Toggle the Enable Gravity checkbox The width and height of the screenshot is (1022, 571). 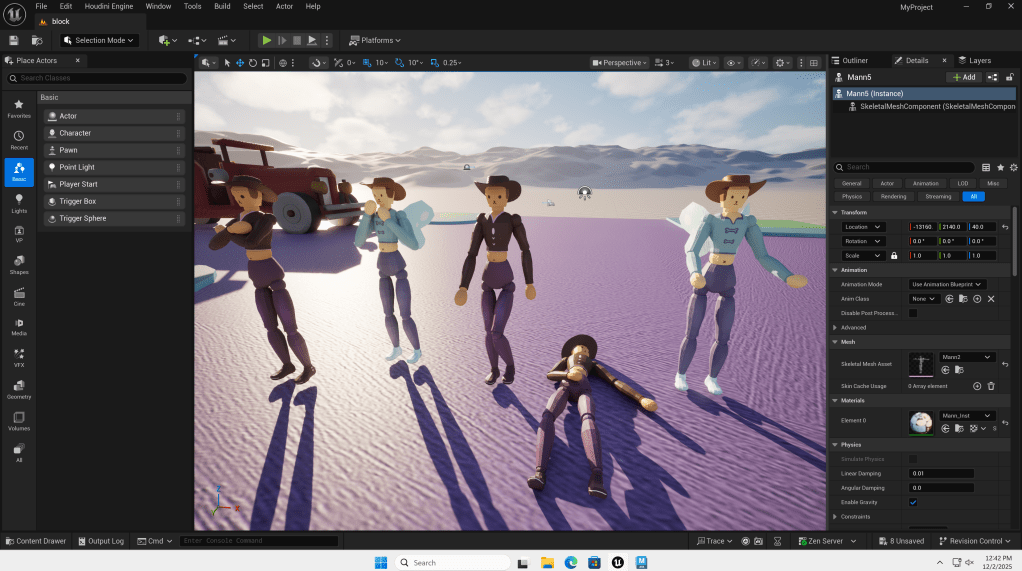point(913,502)
